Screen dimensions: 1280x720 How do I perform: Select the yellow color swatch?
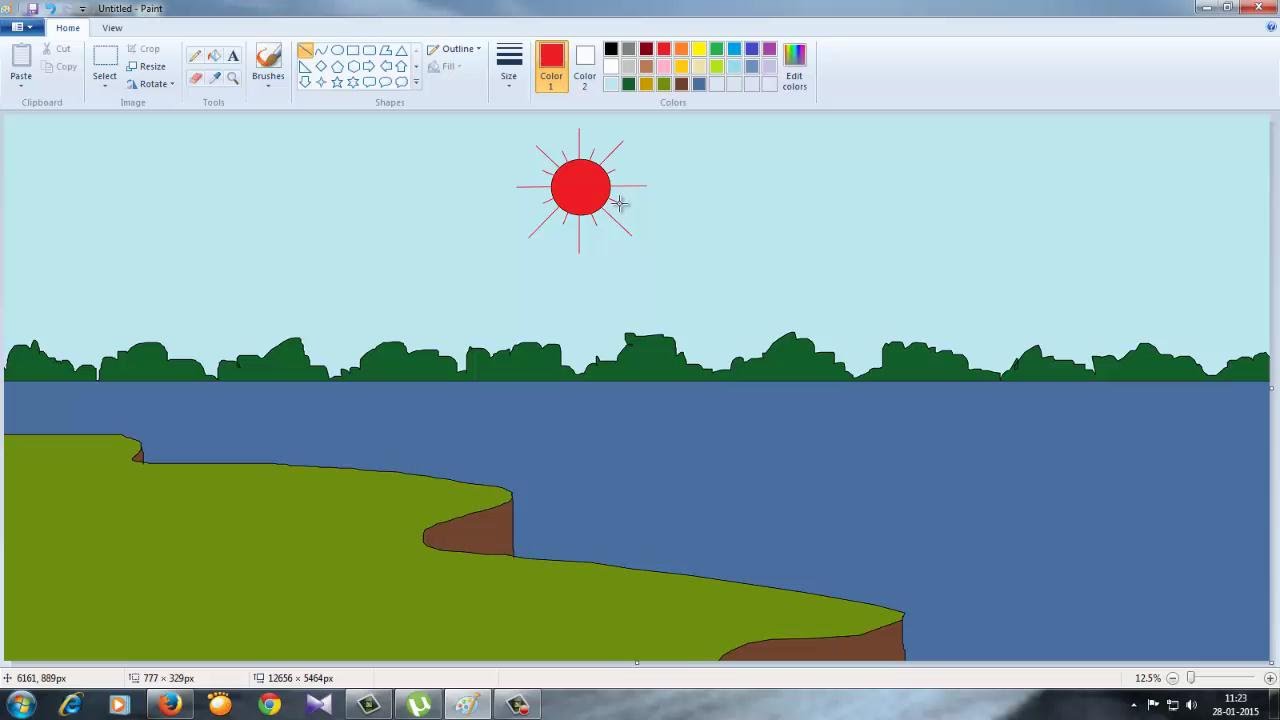(x=698, y=49)
